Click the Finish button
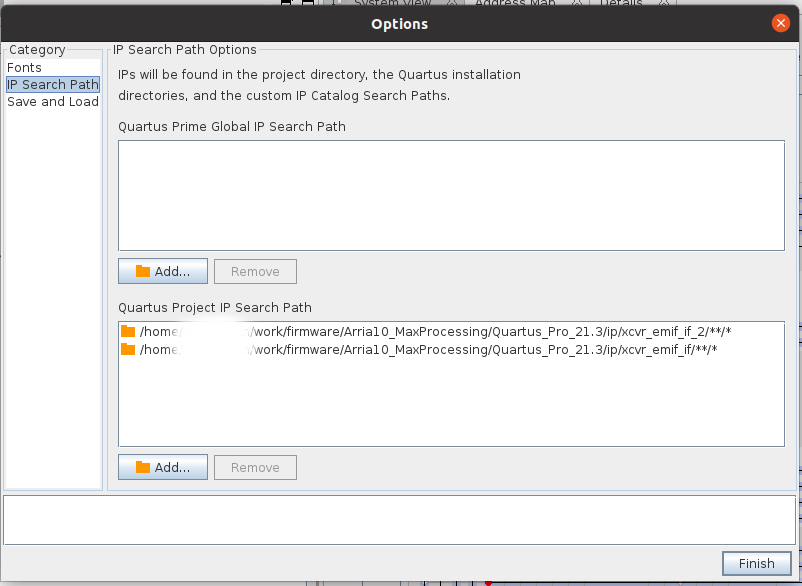This screenshot has height=586, width=802. coord(756,564)
